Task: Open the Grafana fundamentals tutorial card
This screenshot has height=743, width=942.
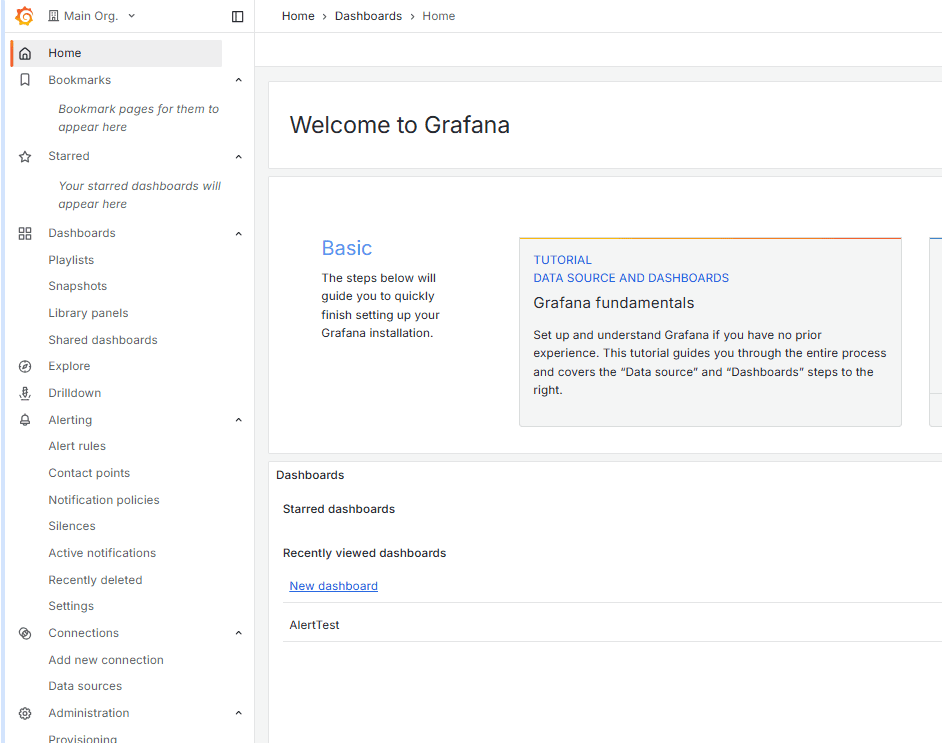Action: coord(710,332)
